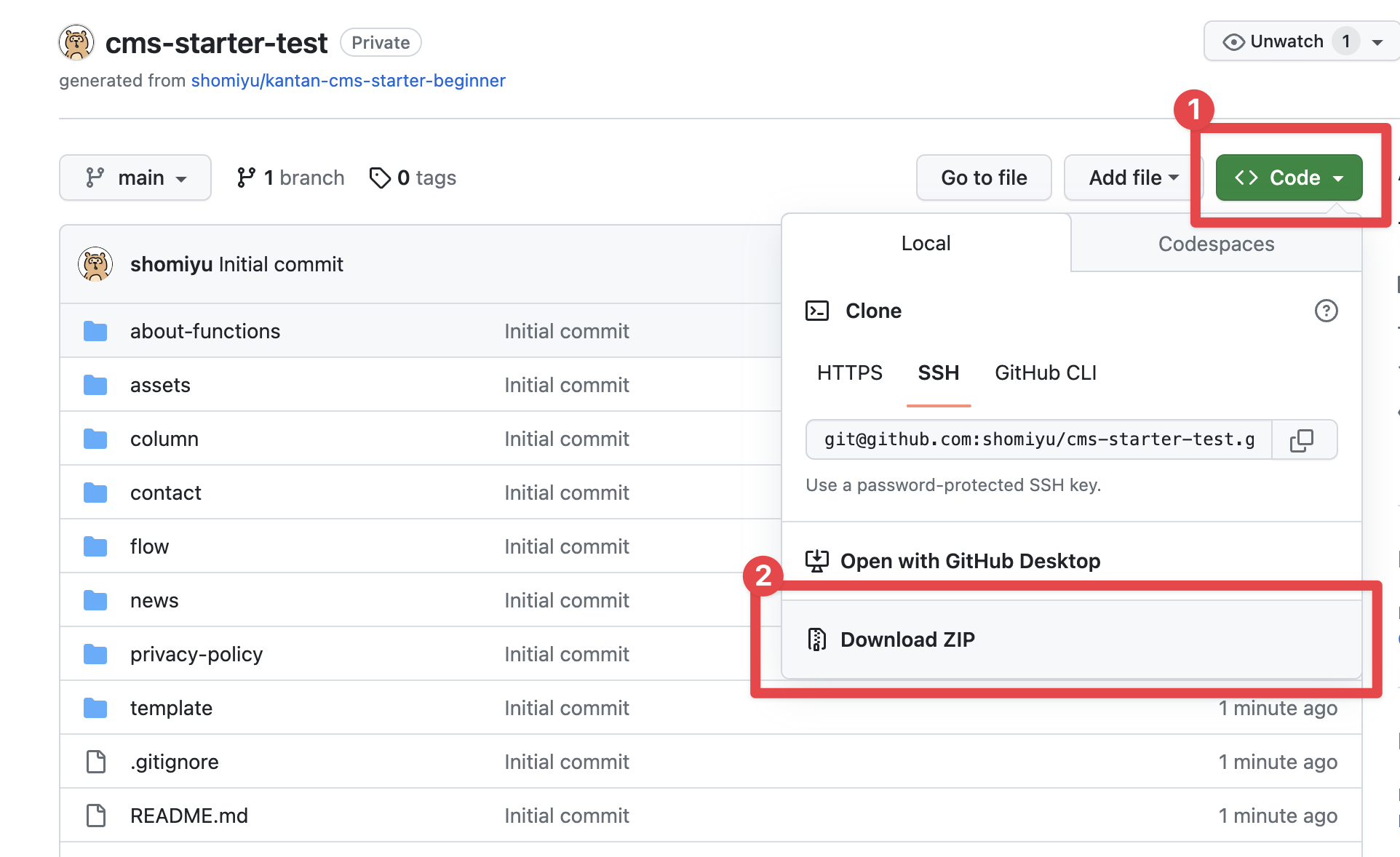1400x857 pixels.
Task: Click the repository owner avatar beside title
Action: (x=76, y=42)
